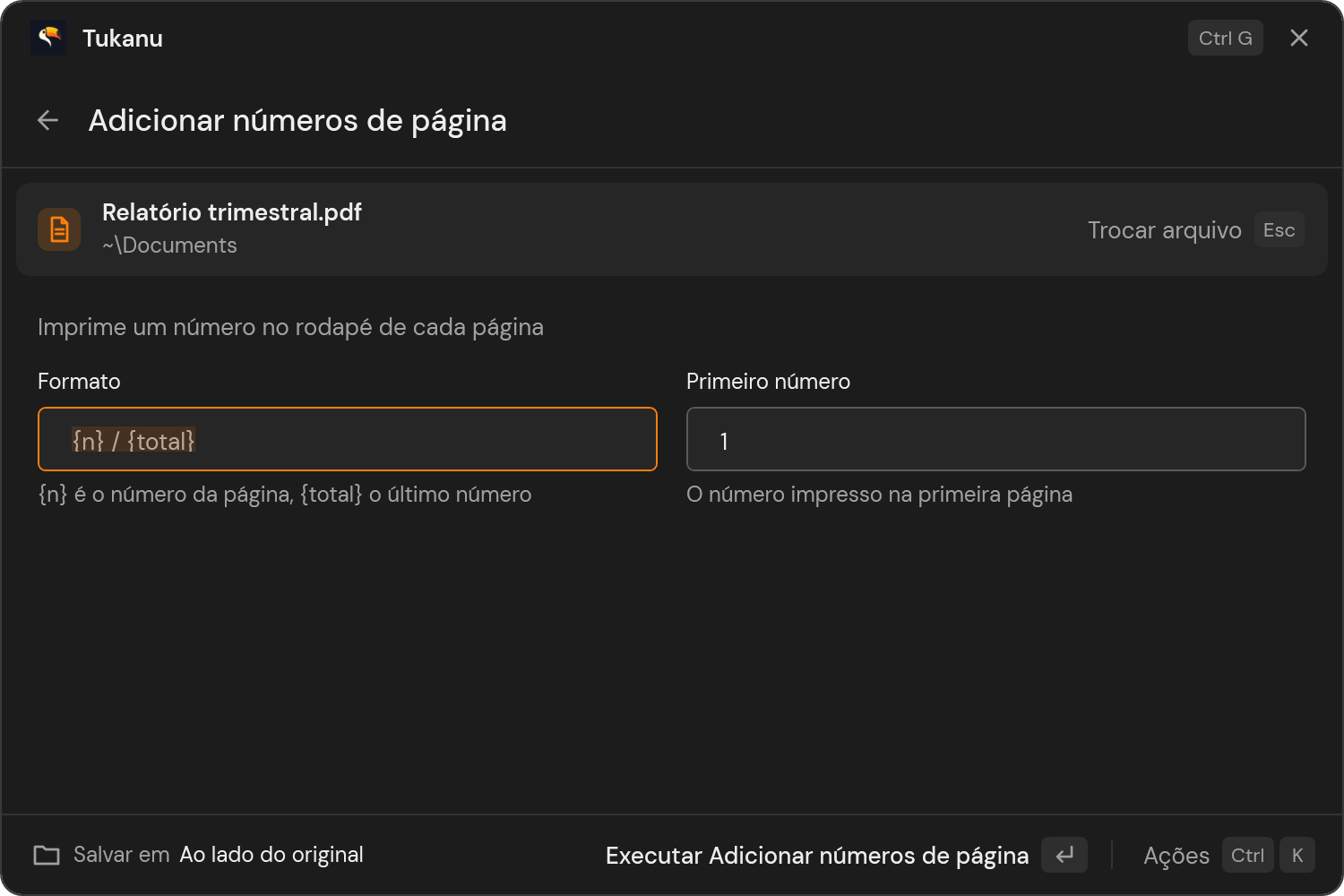
Task: Click the Formato label
Action: pos(79,381)
